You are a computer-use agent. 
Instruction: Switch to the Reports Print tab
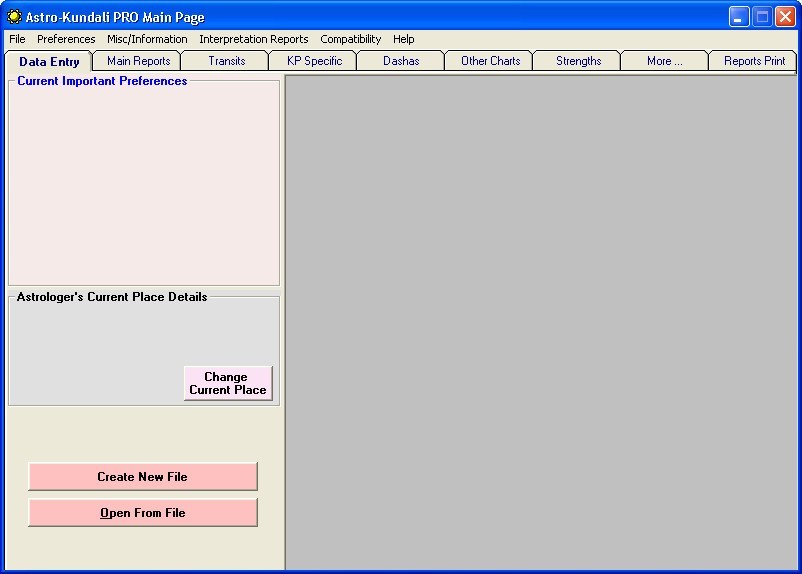pyautogui.click(x=754, y=61)
